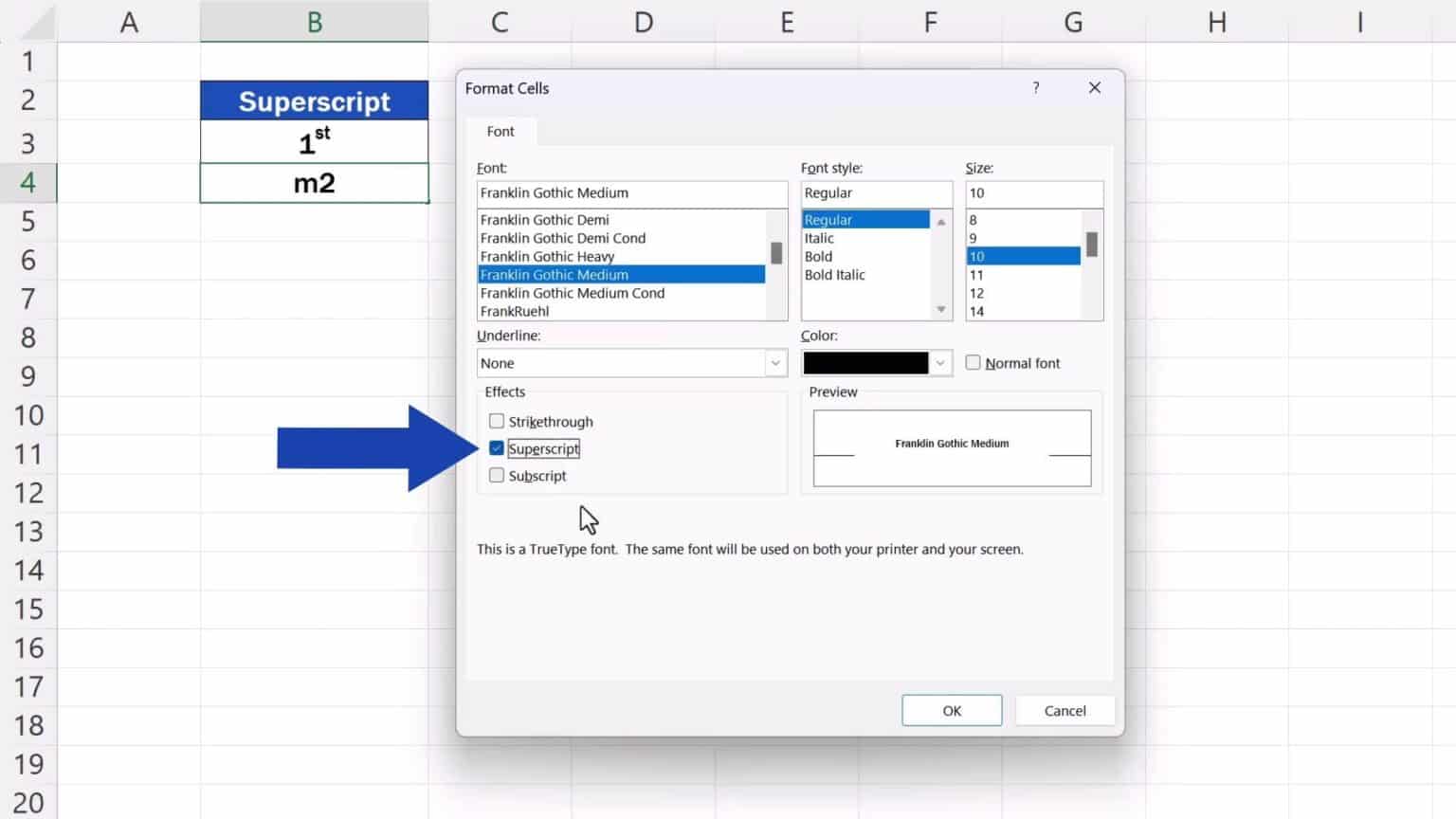Choose Franklin Gothic Heavy from the font list

coord(547,256)
